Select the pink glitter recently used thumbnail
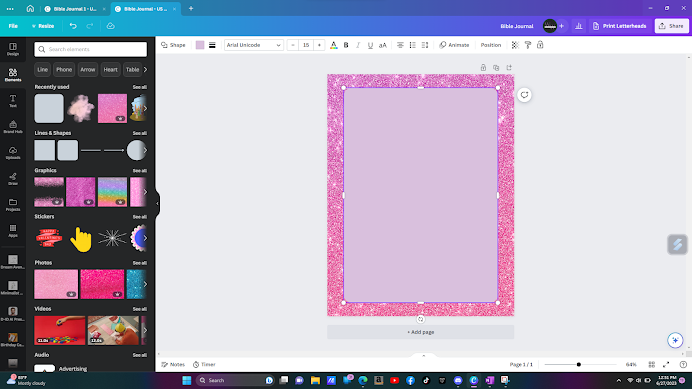 (x=112, y=108)
